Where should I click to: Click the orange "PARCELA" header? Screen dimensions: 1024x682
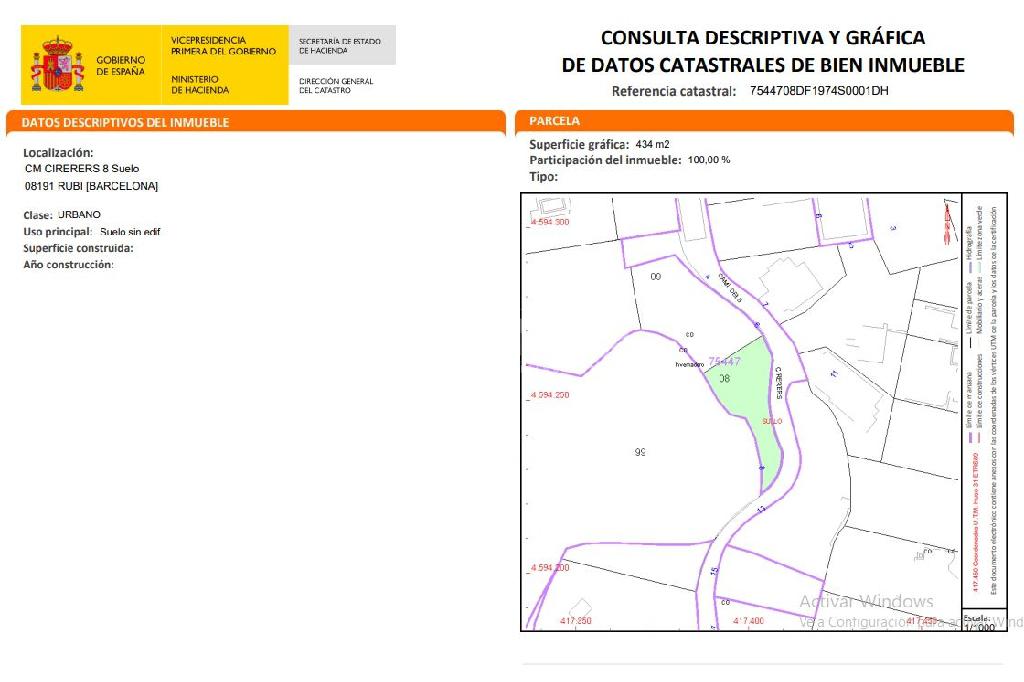tap(554, 121)
